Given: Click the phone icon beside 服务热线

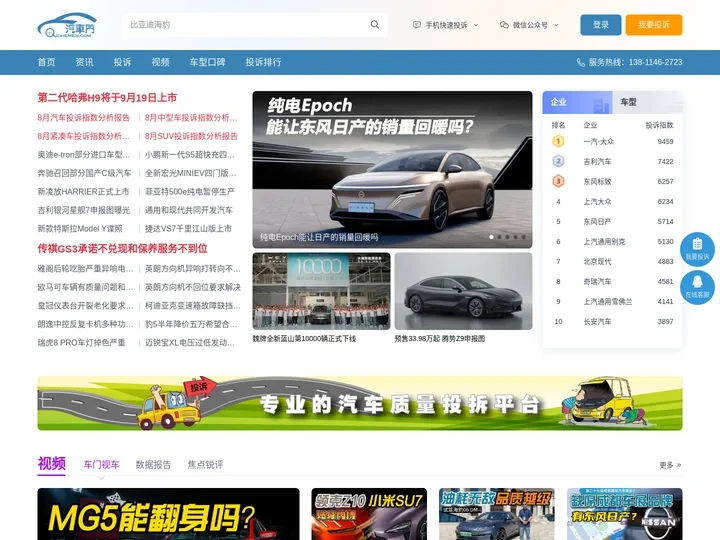Looking at the screenshot, I should pyautogui.click(x=581, y=62).
